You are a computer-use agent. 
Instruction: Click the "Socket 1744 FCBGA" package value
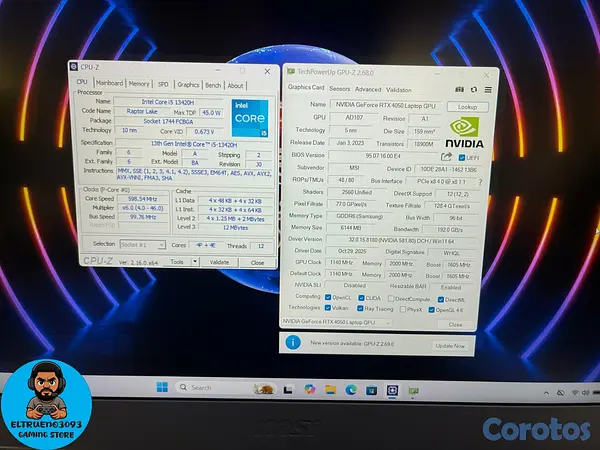(168, 121)
